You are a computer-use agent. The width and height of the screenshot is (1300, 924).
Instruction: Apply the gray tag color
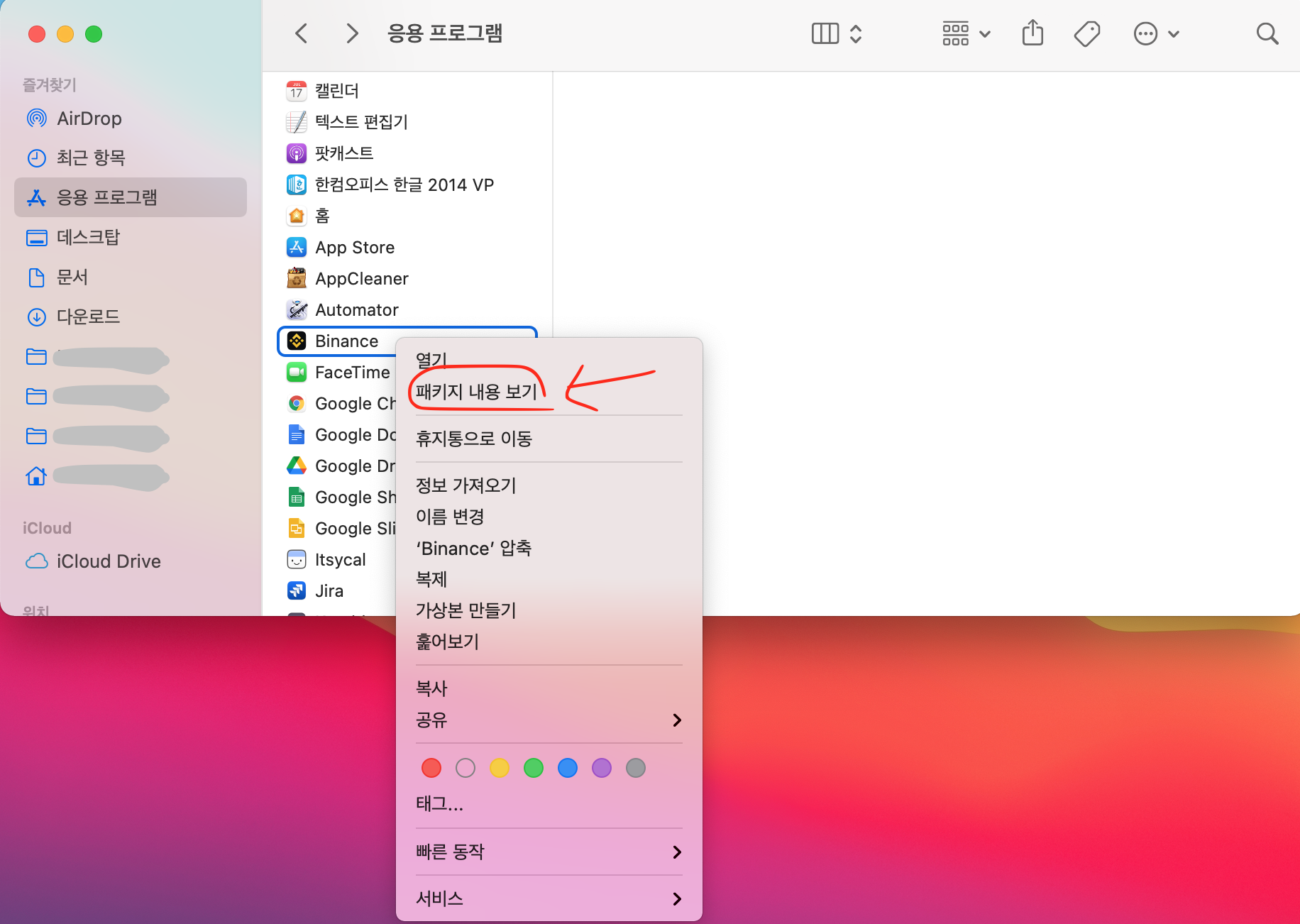636,768
